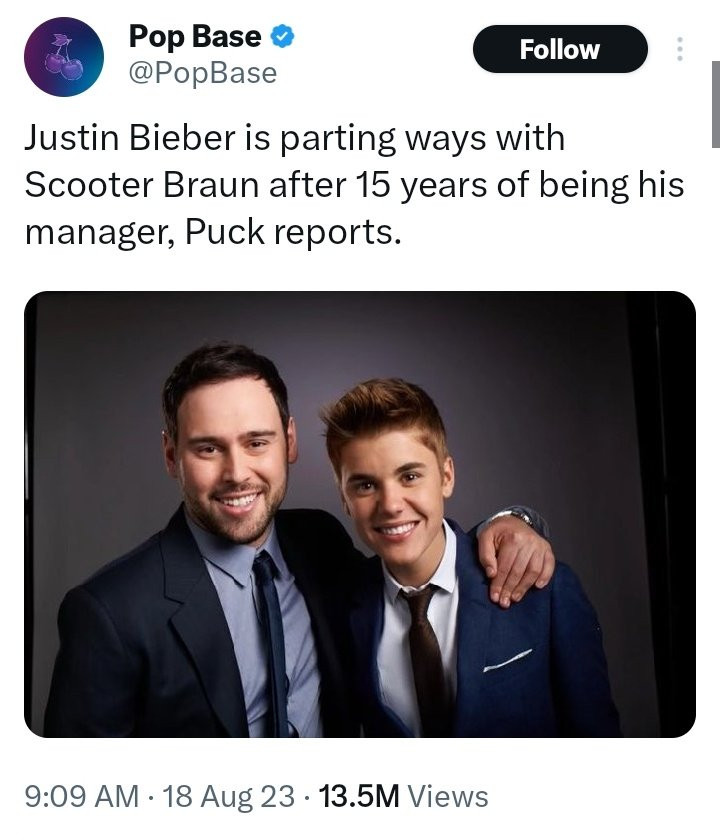The image size is (720, 835).
Task: Open the tweet photo in full view
Action: 360,514
